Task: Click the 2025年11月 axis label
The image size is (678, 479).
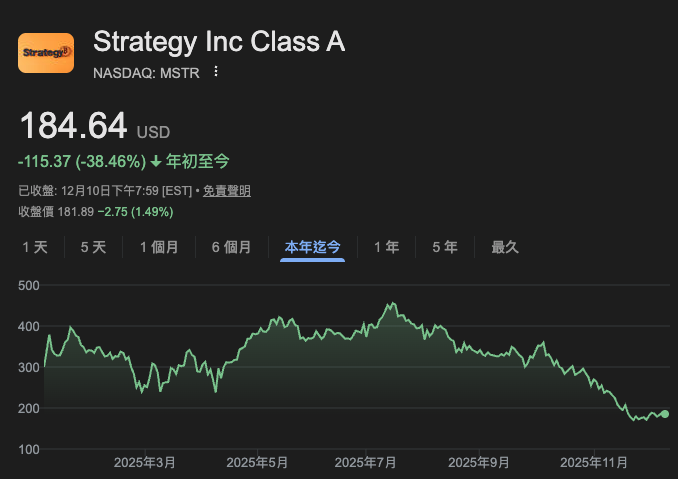Action: 594,462
